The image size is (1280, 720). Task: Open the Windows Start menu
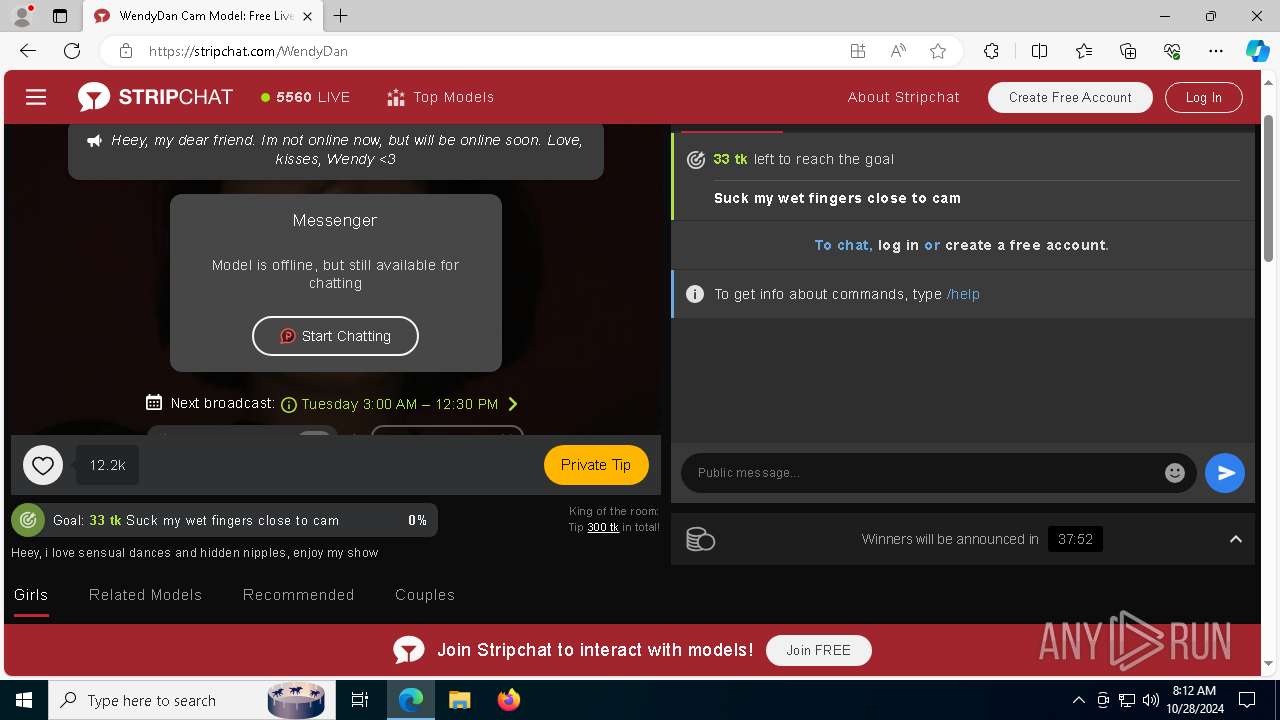[x=24, y=700]
